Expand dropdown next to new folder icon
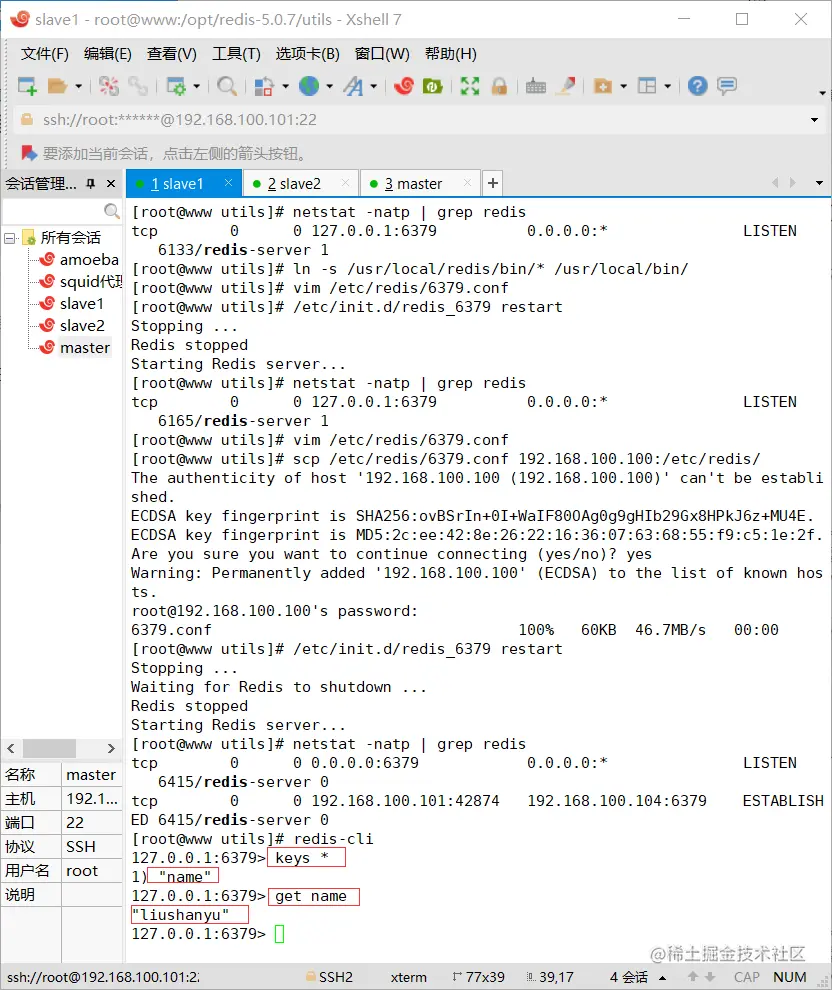The image size is (832, 990). [x=624, y=86]
